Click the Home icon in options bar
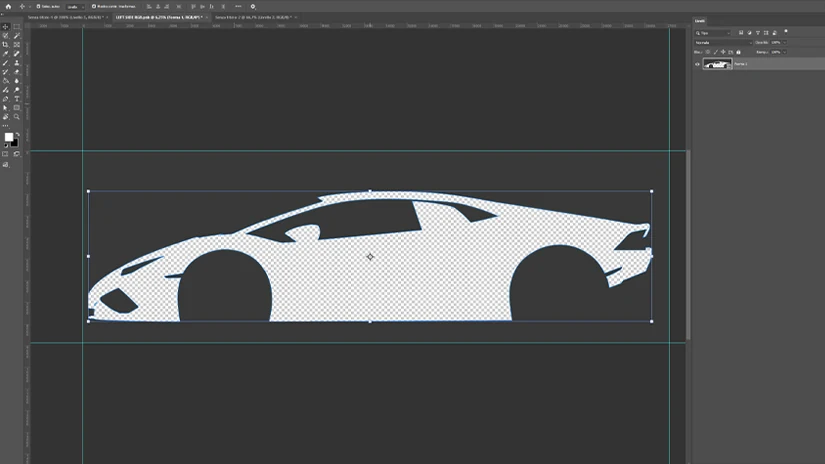This screenshot has height=464, width=825. point(8,6)
